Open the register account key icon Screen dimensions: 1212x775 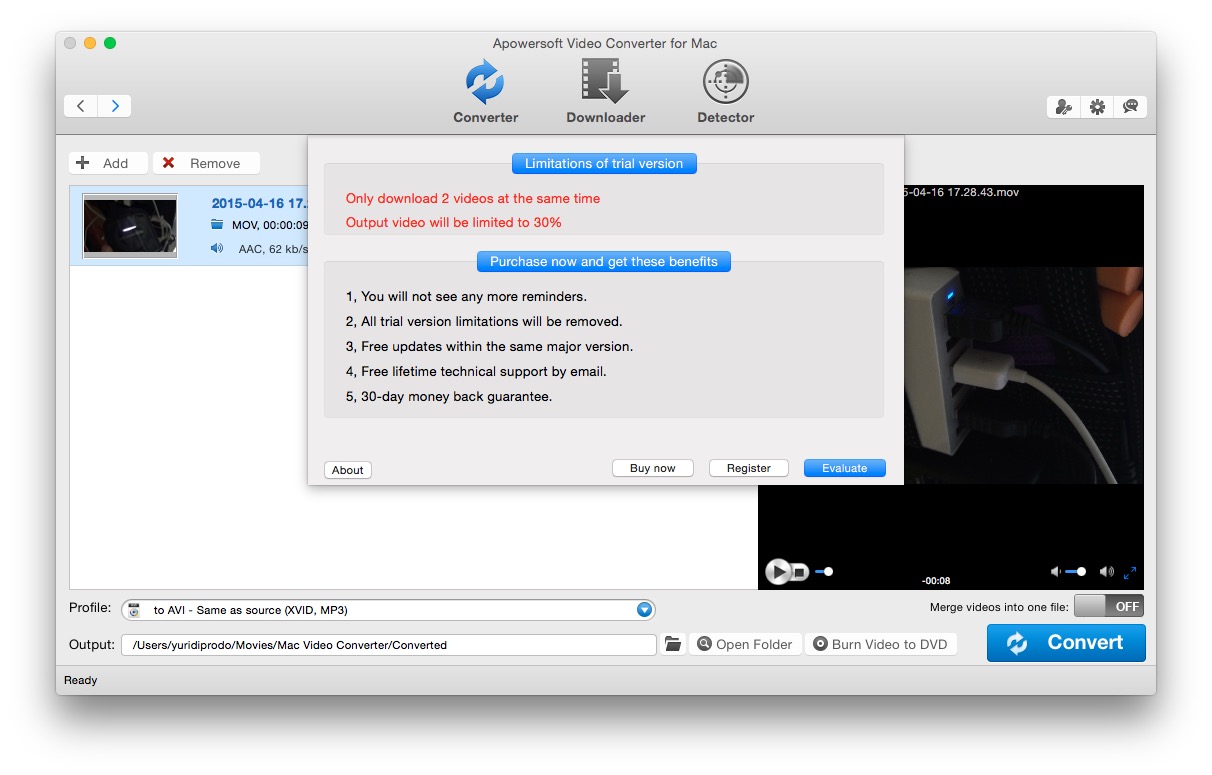click(x=1064, y=107)
